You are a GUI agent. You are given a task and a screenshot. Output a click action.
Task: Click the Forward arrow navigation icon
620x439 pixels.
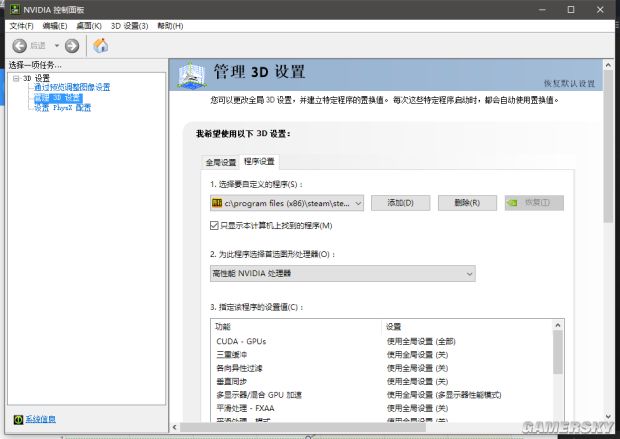tap(71, 45)
